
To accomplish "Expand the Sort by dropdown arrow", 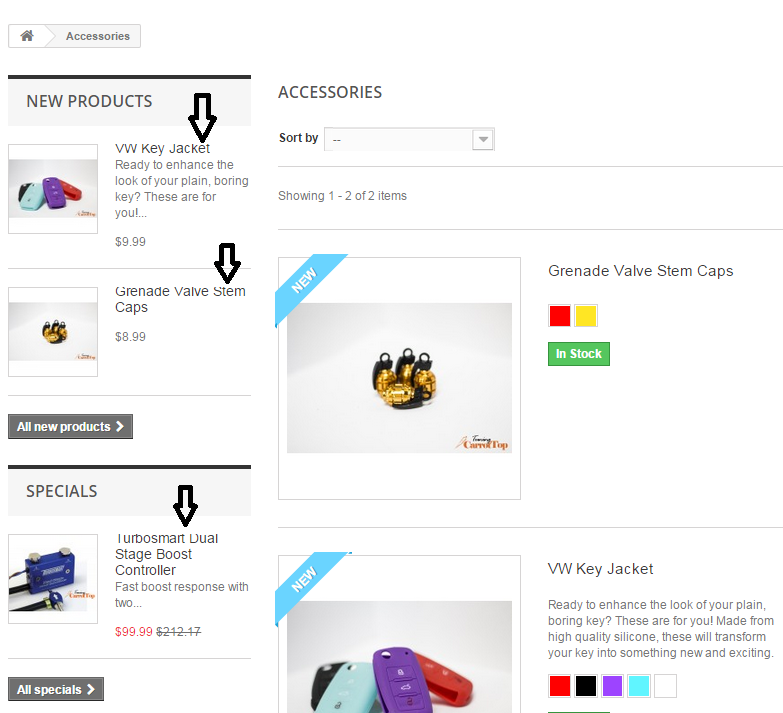I will point(483,139).
